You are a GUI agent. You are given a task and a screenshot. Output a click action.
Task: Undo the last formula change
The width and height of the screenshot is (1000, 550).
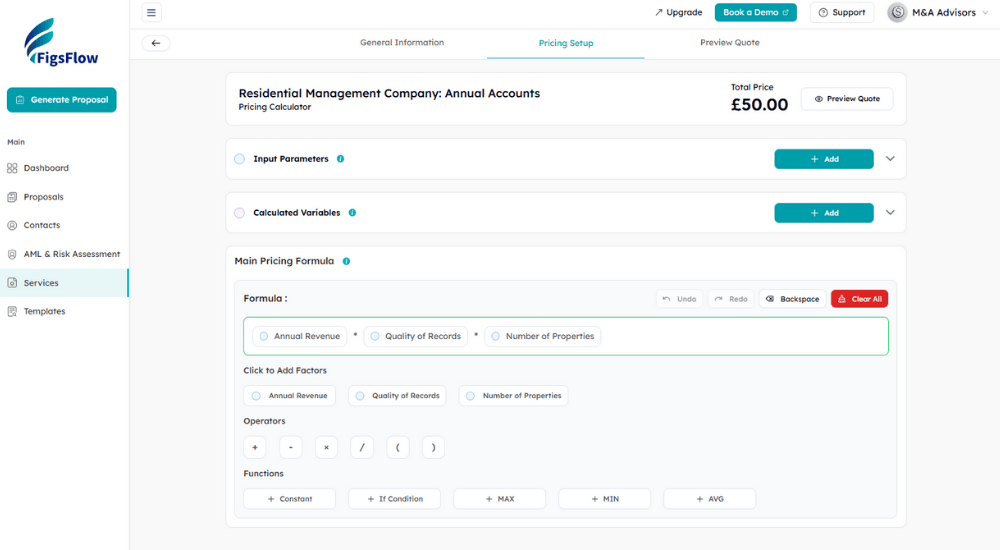point(679,299)
